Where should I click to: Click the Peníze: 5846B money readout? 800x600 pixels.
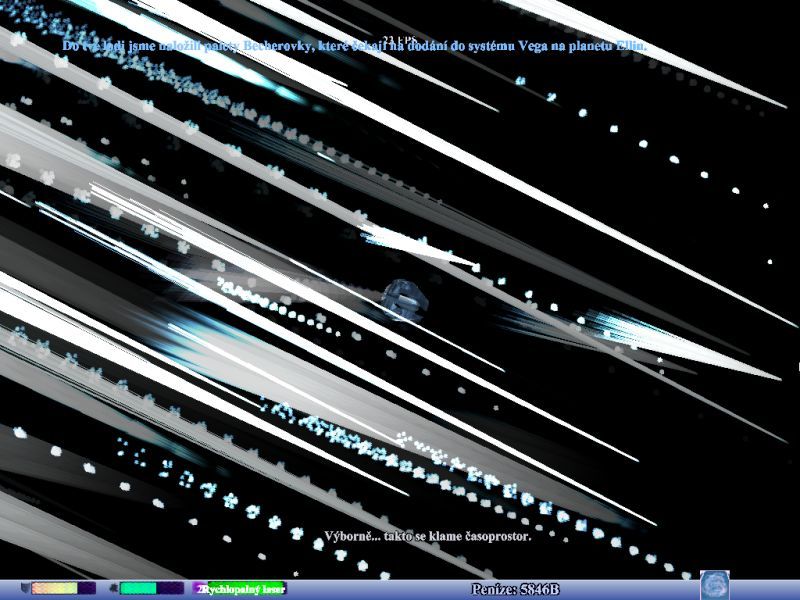[515, 589]
